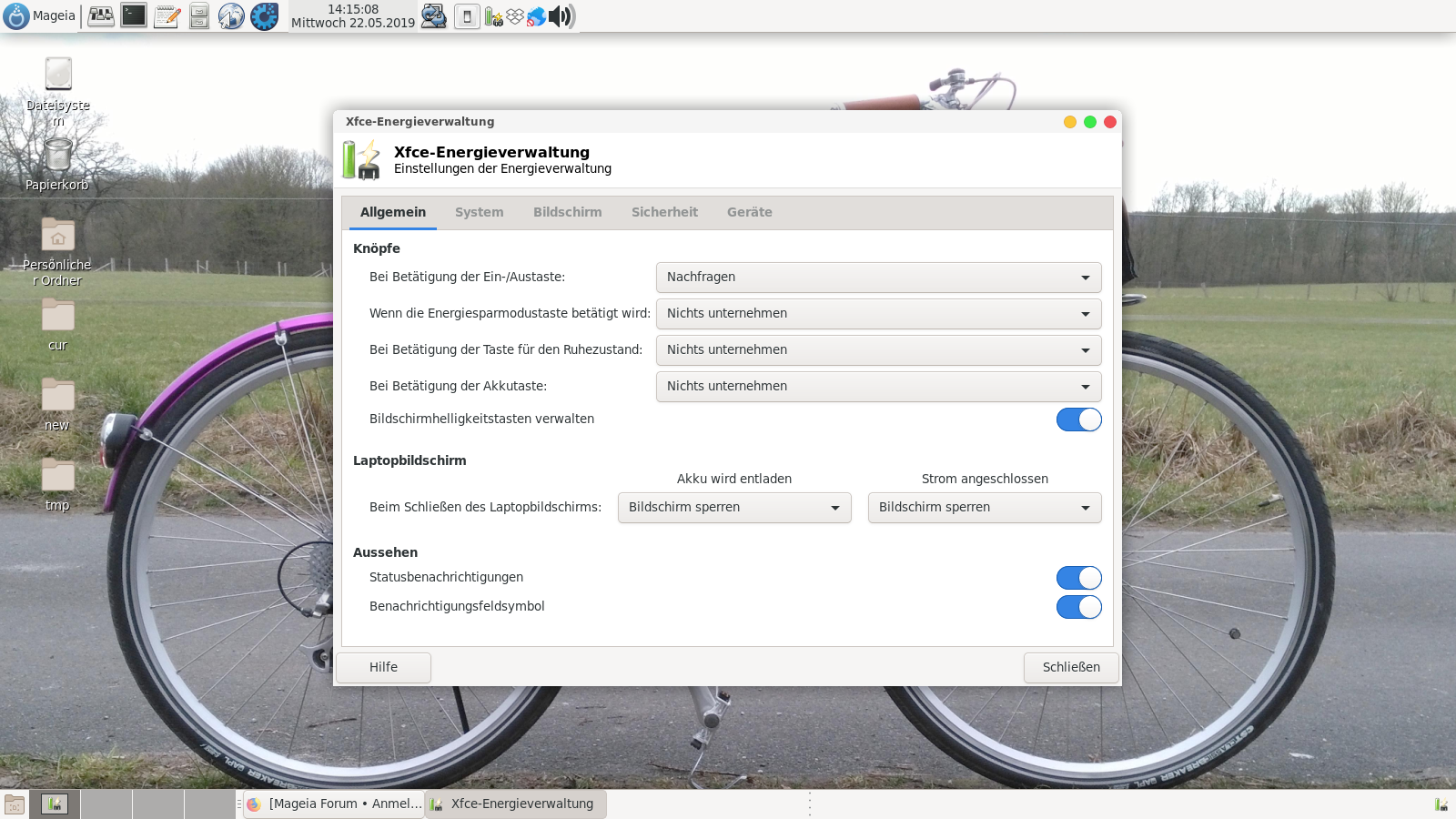Click the 'Laptopbildschirm' section heading

point(409,460)
